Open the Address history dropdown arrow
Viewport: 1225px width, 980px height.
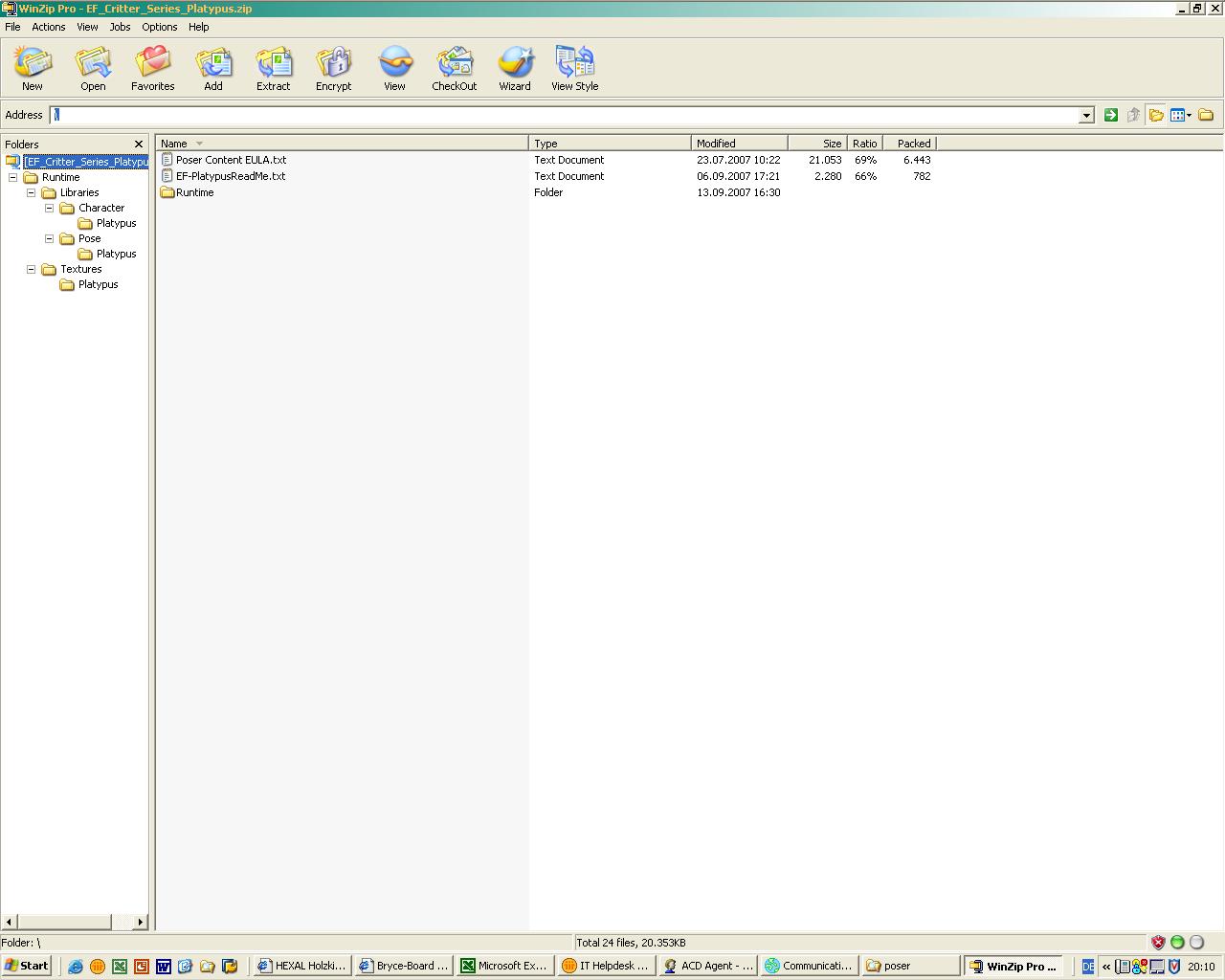tap(1086, 116)
